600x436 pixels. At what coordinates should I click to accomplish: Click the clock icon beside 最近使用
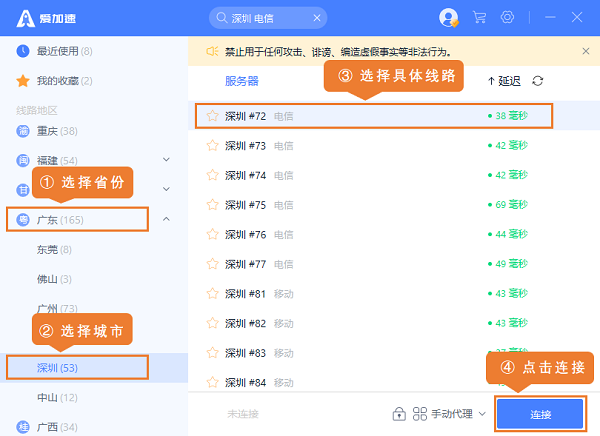(23, 51)
